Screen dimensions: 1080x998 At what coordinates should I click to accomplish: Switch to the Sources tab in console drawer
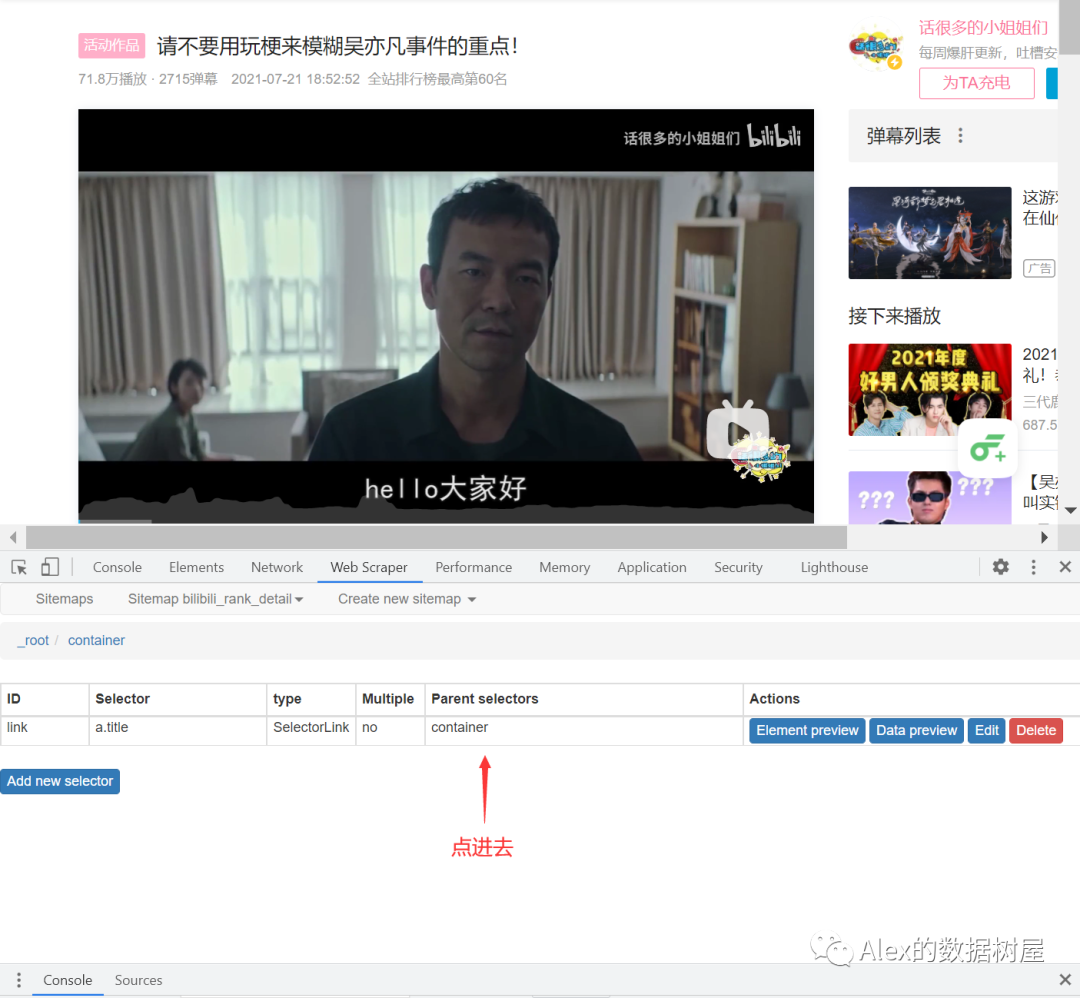pyautogui.click(x=138, y=980)
